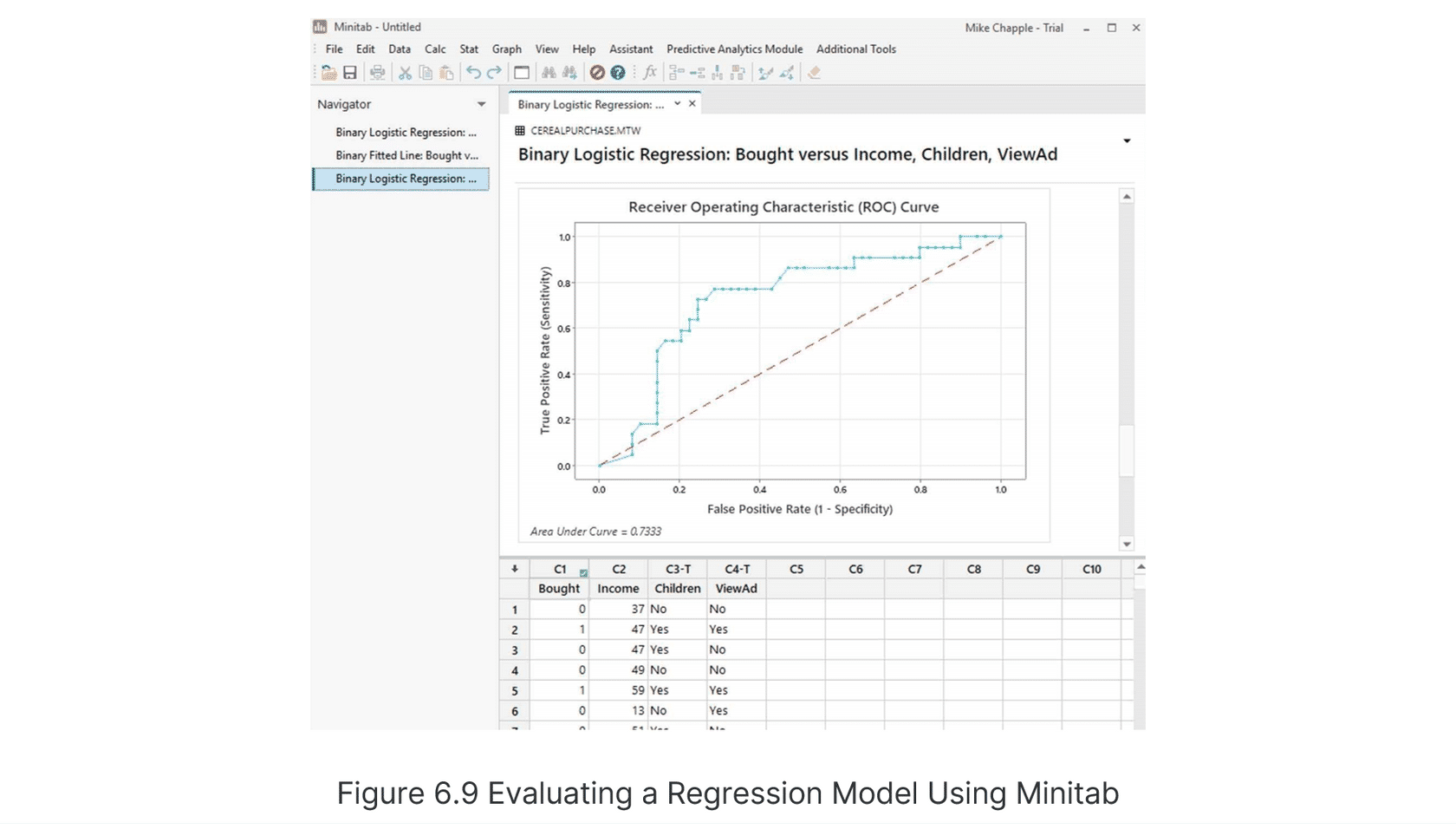The height and width of the screenshot is (829, 1456).
Task: Open the Stat menu
Action: [469, 49]
